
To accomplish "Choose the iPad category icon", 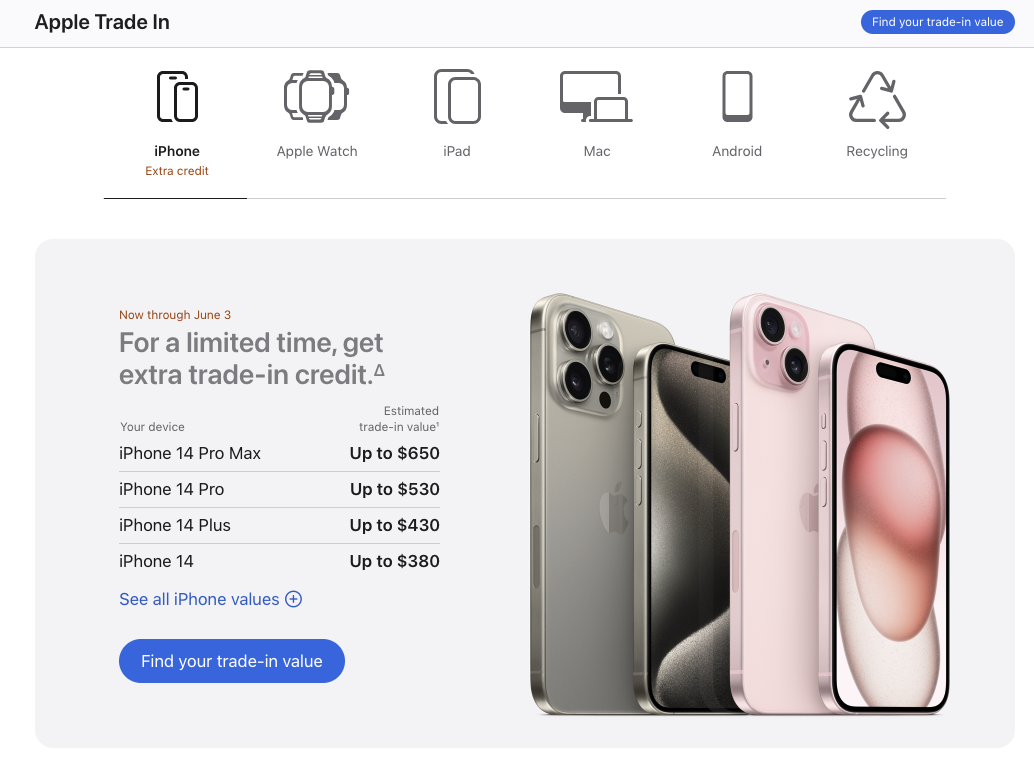I will pyautogui.click(x=457, y=96).
